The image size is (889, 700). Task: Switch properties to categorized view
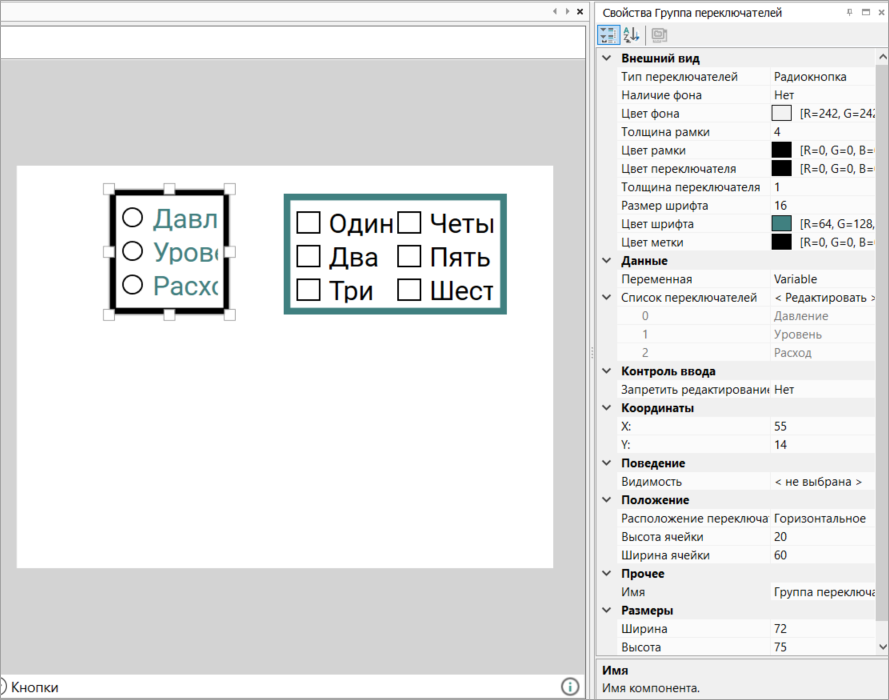[608, 35]
